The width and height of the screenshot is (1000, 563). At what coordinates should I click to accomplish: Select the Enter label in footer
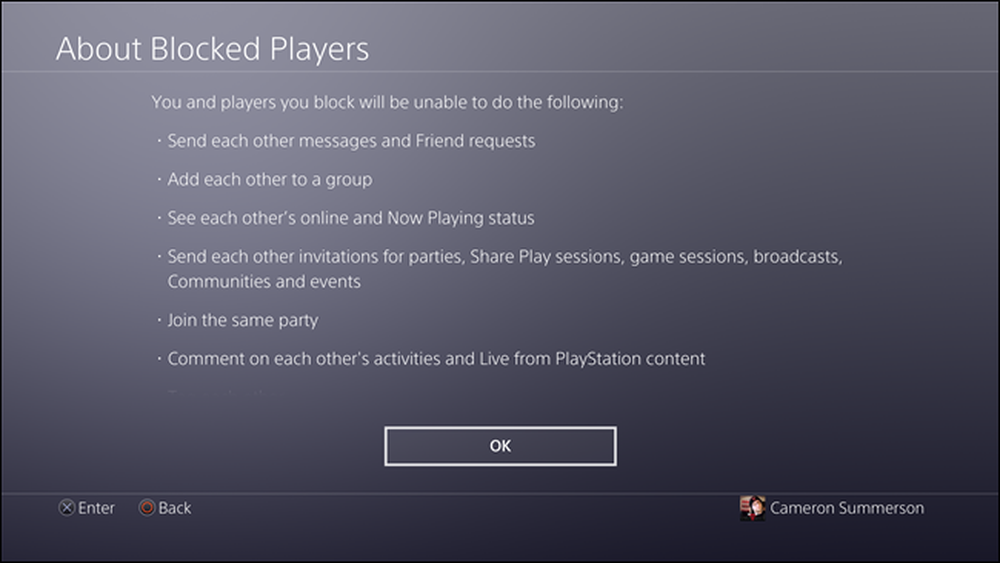coord(96,508)
